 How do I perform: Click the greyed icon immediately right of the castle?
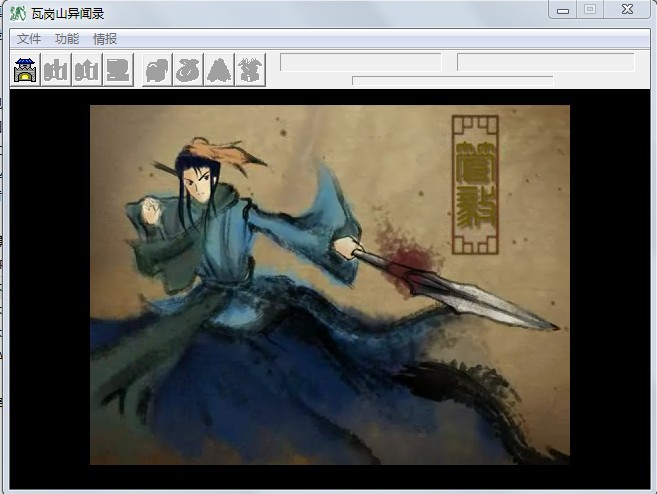click(56, 70)
